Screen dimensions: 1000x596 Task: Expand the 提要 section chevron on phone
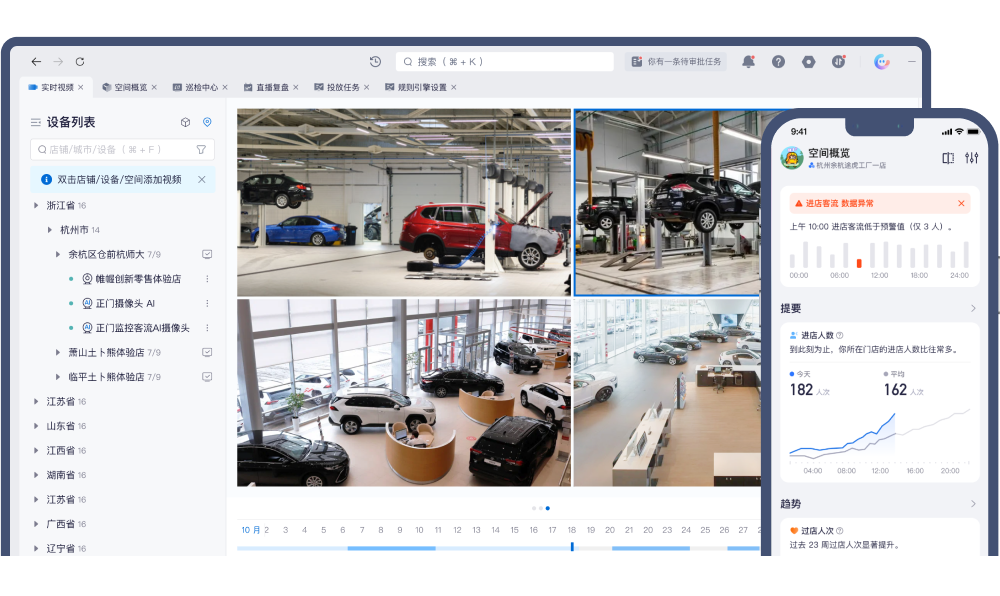(x=973, y=309)
